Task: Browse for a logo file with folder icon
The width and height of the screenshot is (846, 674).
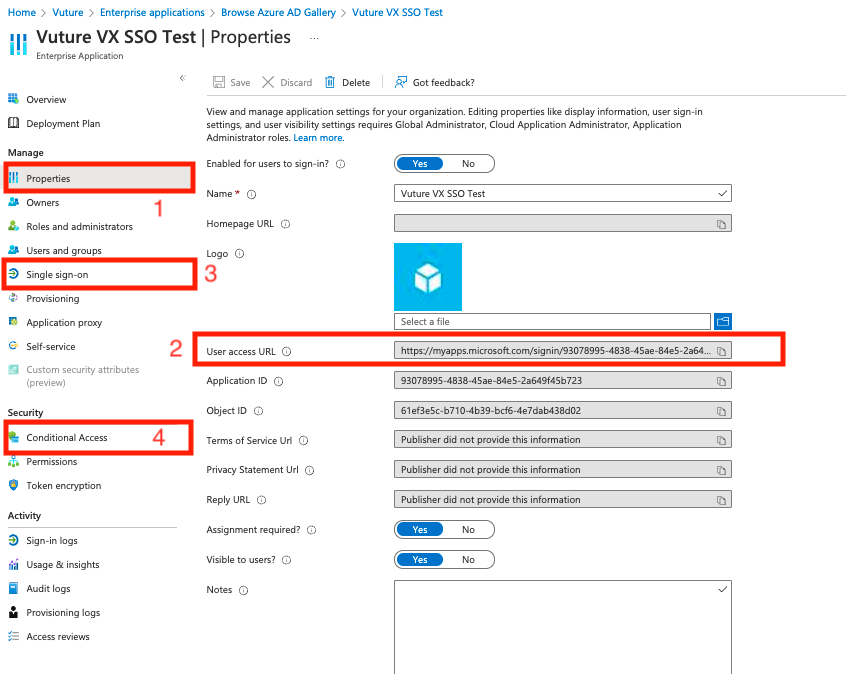Action: click(723, 322)
